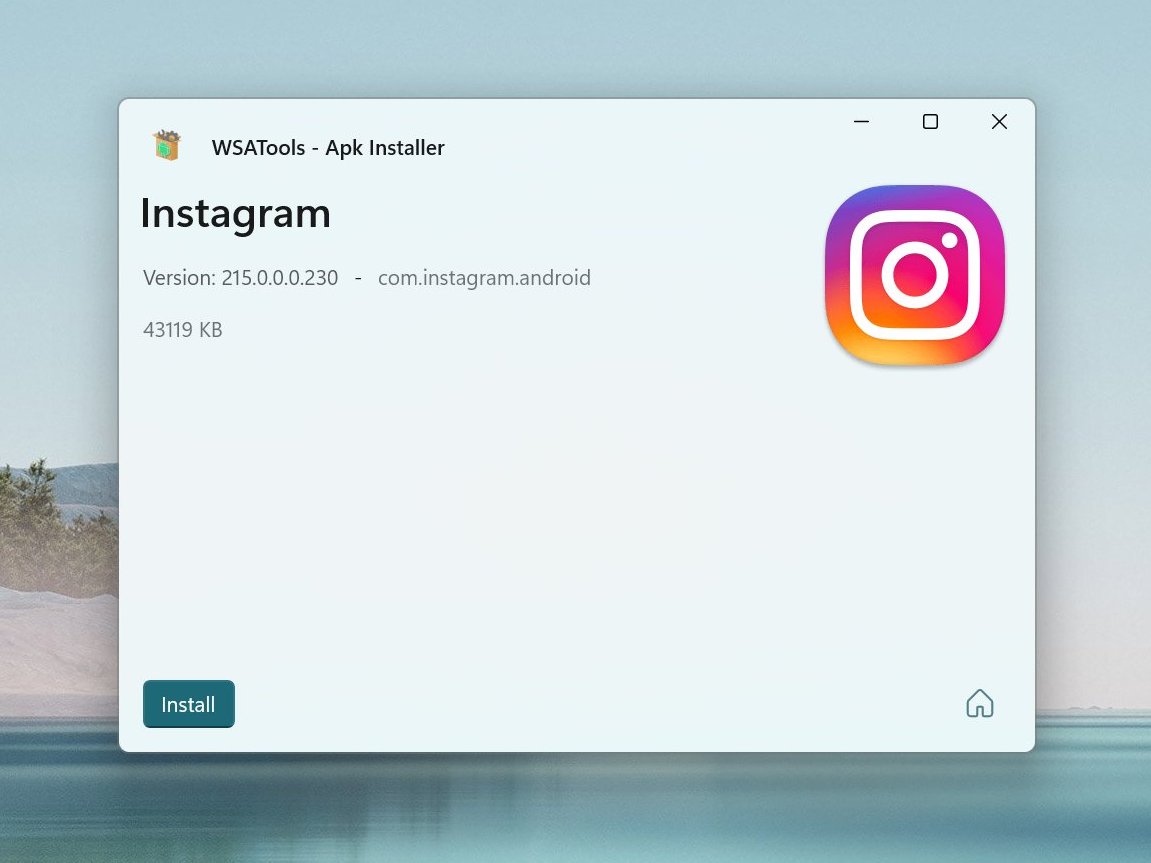Click the "WSATools - Apk Installer" window title
Image resolution: width=1151 pixels, height=863 pixels.
pos(328,148)
